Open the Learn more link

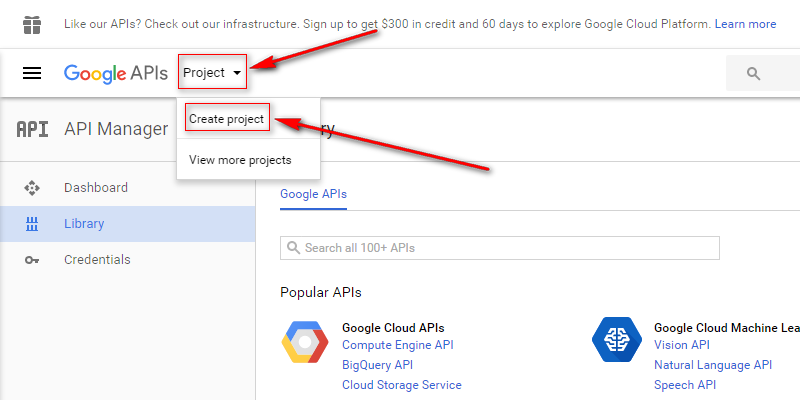745,24
